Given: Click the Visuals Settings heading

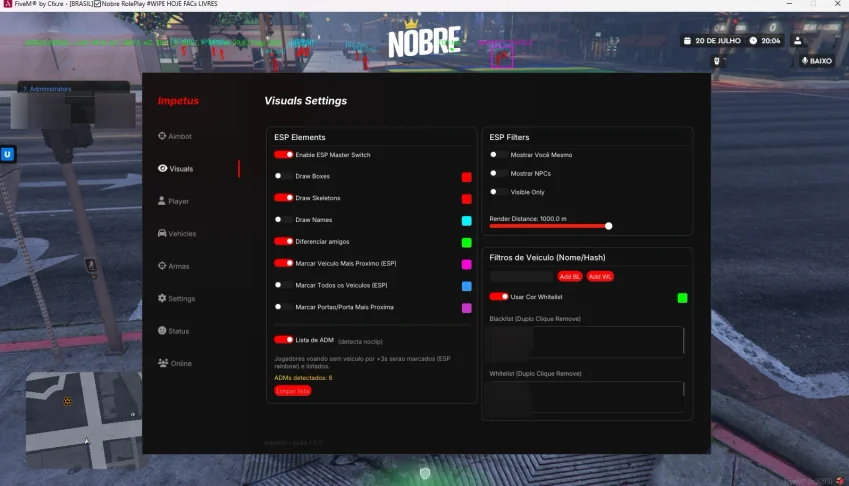Looking at the screenshot, I should [x=305, y=101].
